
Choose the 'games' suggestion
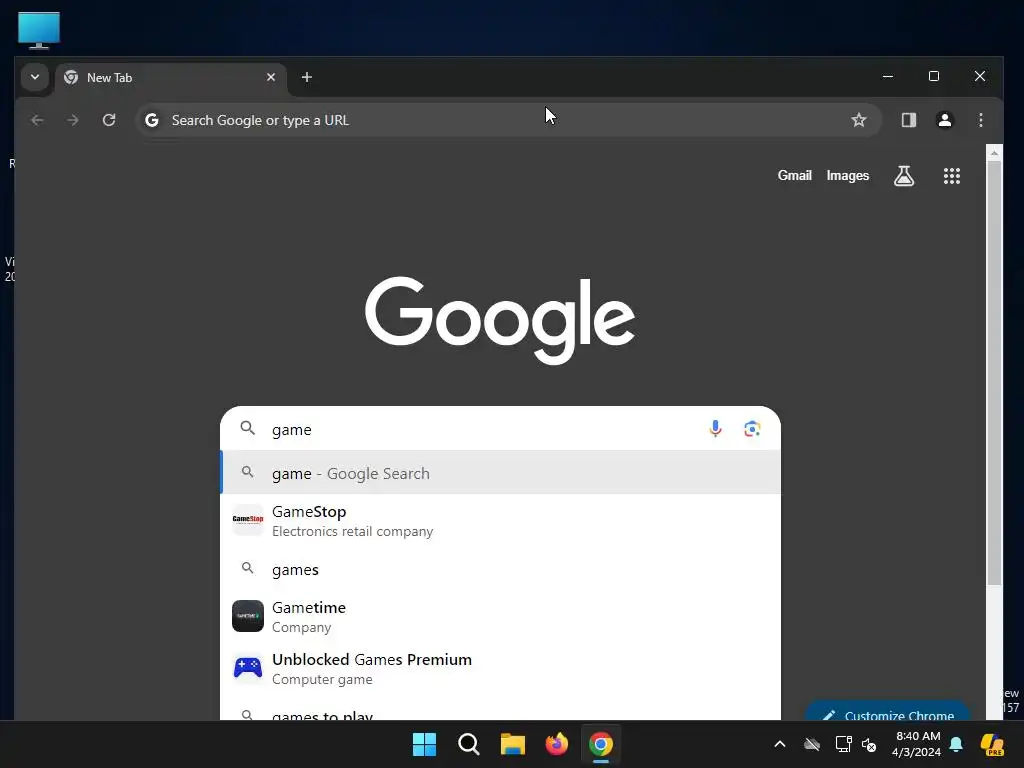tap(500, 569)
